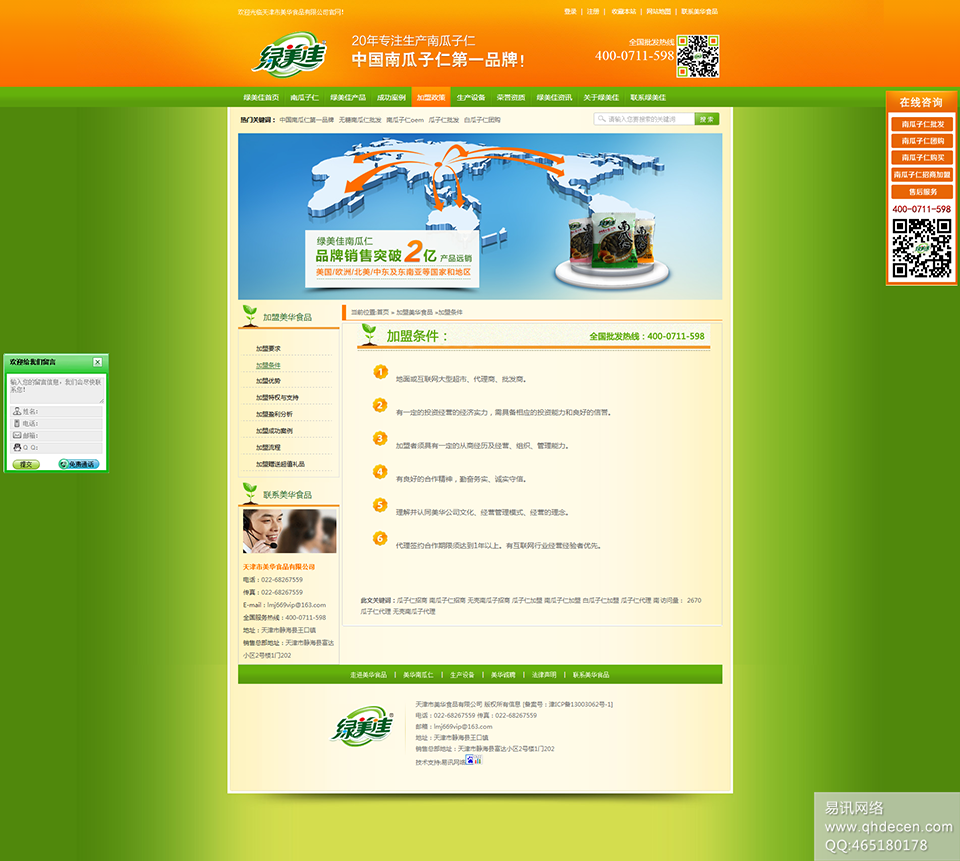The height and width of the screenshot is (861, 960).
Task: Click the number 1 condition badge
Action: click(x=380, y=372)
